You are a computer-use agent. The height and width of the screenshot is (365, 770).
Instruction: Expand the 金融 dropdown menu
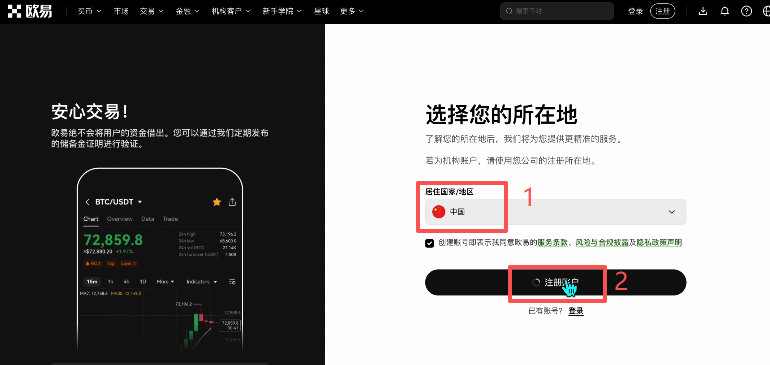click(x=188, y=11)
